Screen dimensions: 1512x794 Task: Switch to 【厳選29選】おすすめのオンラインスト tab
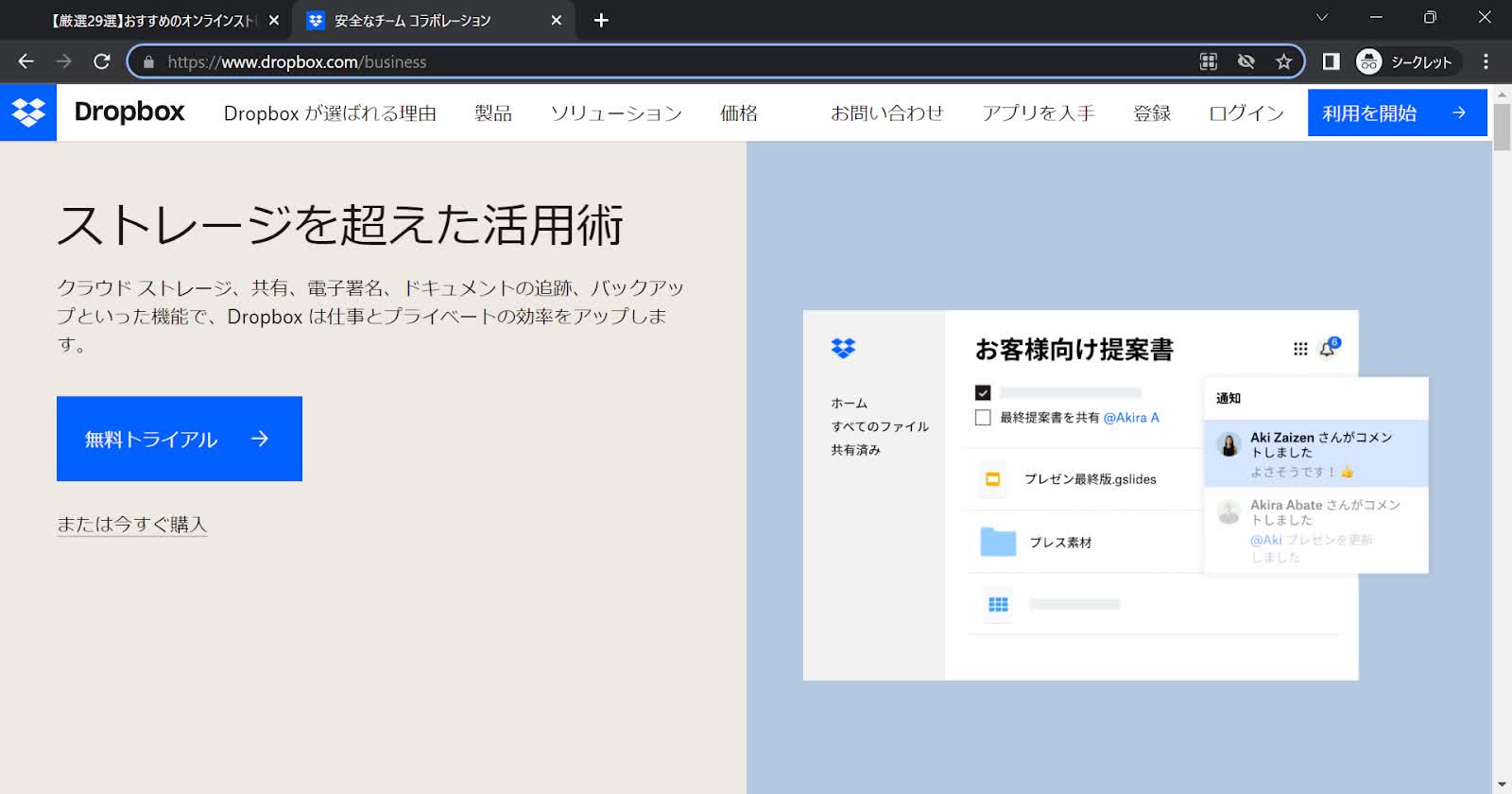pyautogui.click(x=152, y=20)
